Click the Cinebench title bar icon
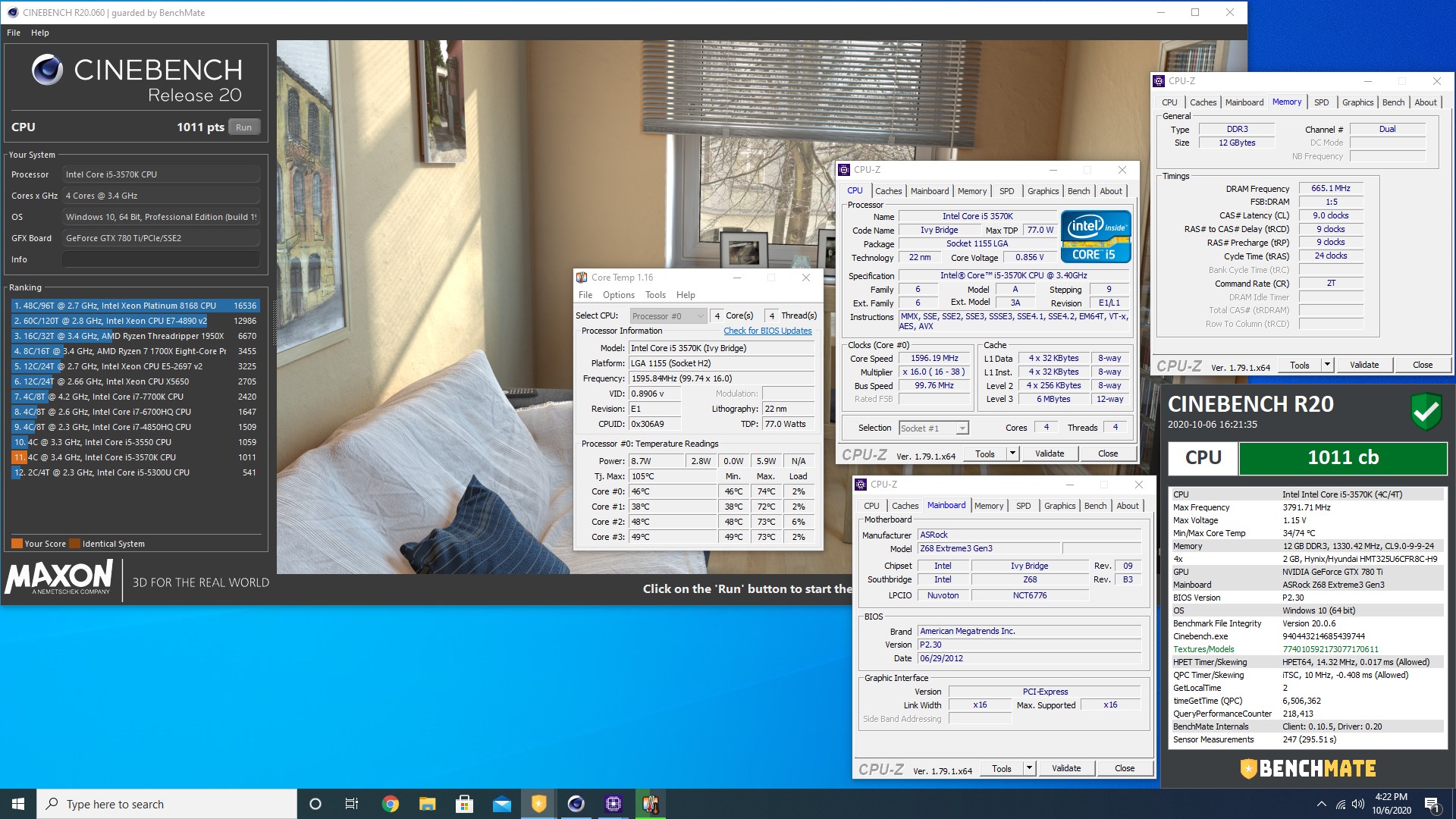1456x819 pixels. tap(12, 12)
